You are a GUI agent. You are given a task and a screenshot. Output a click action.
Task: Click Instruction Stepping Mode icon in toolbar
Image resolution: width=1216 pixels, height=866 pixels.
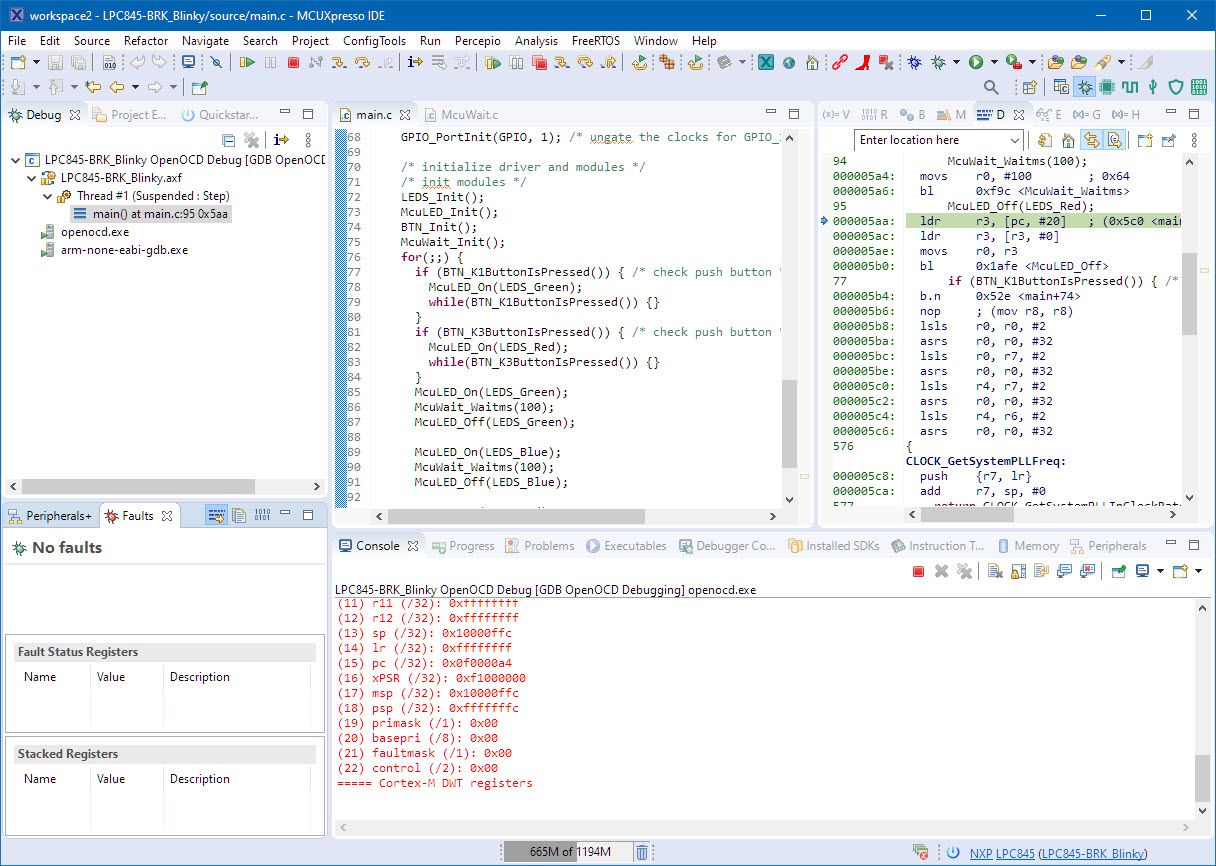(x=416, y=63)
